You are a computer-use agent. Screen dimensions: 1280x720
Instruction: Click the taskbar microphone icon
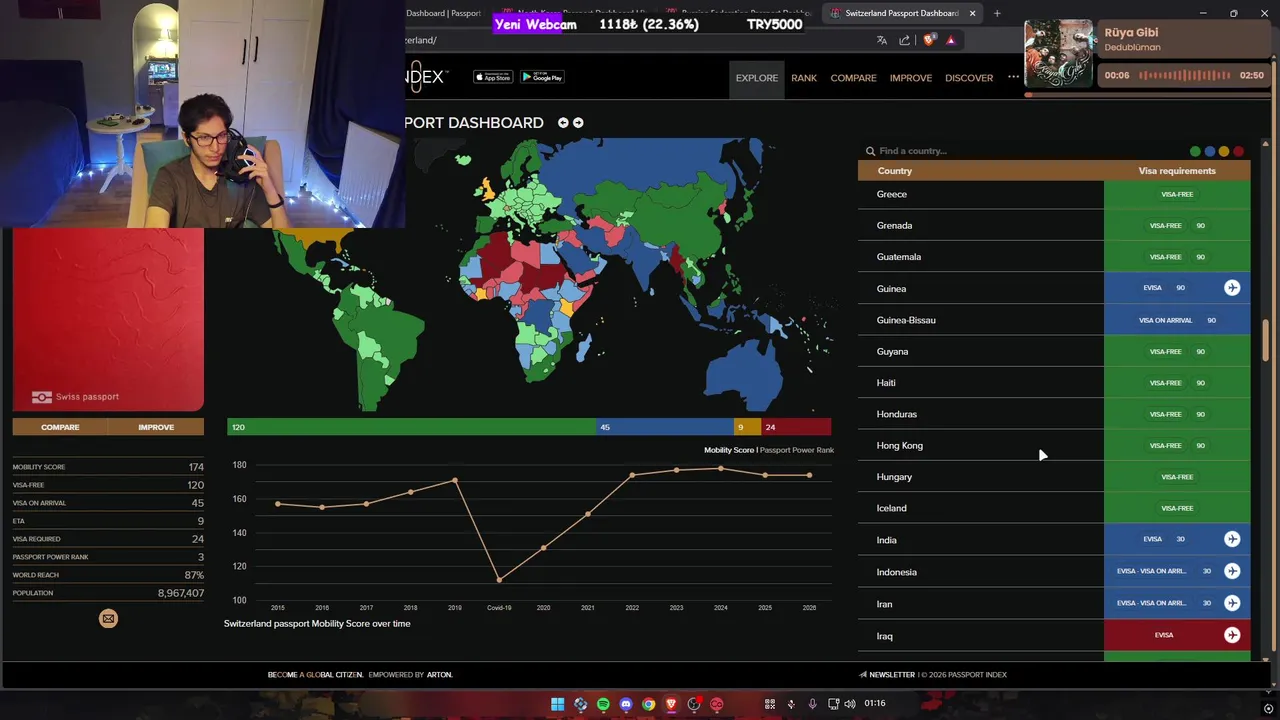tap(812, 704)
